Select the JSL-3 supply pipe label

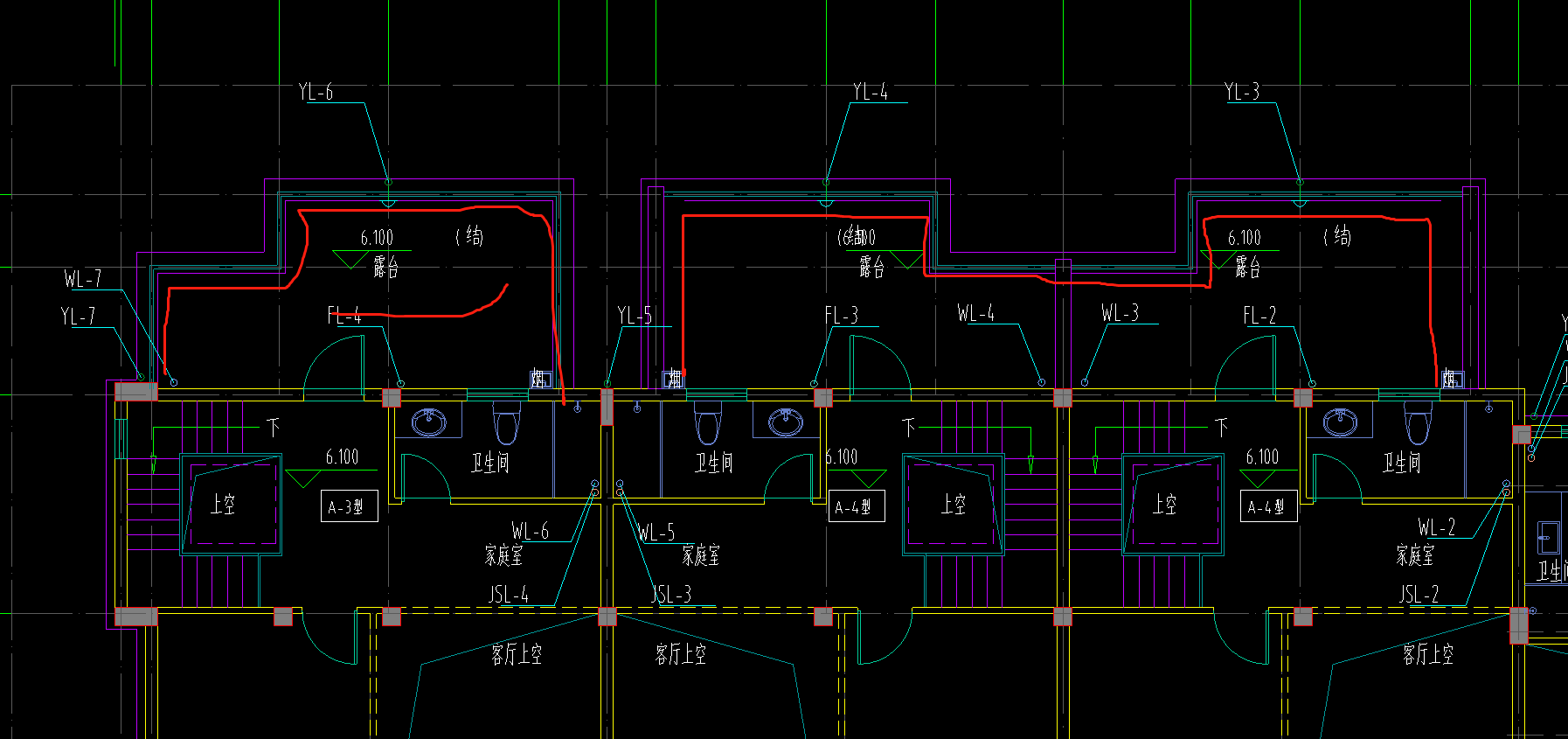pos(671,595)
